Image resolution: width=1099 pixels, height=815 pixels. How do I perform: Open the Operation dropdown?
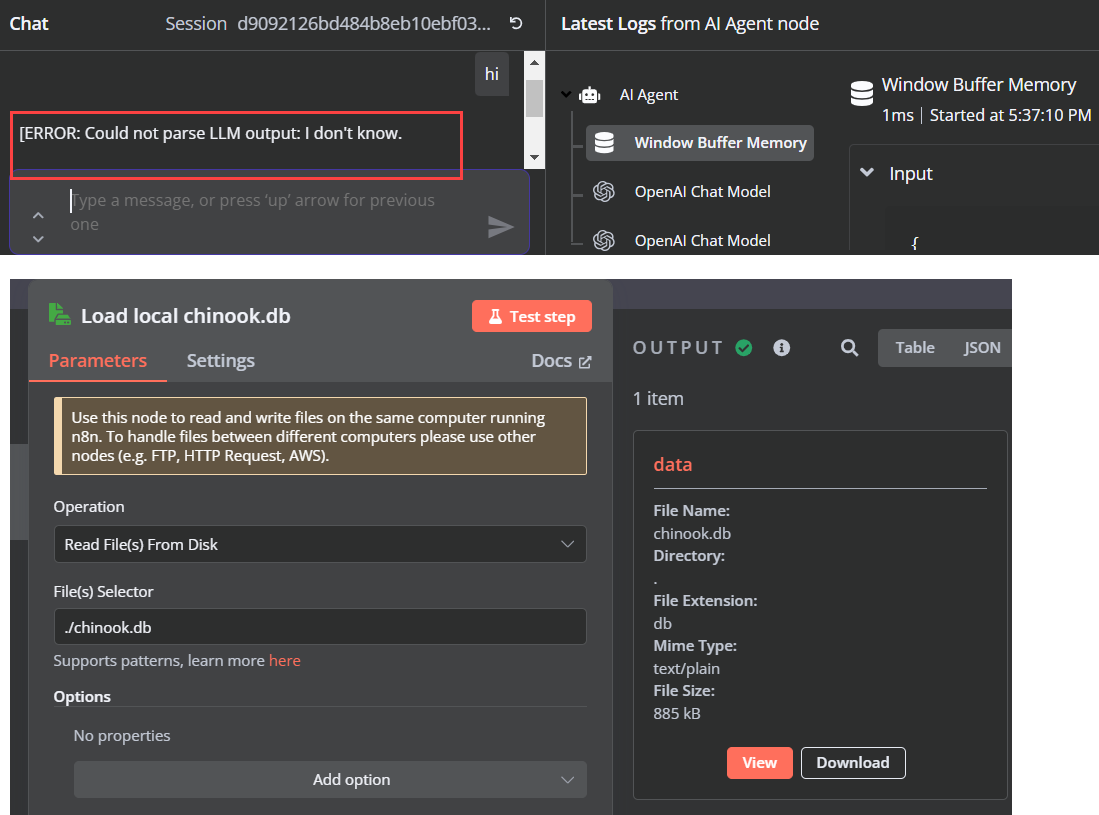click(320, 544)
